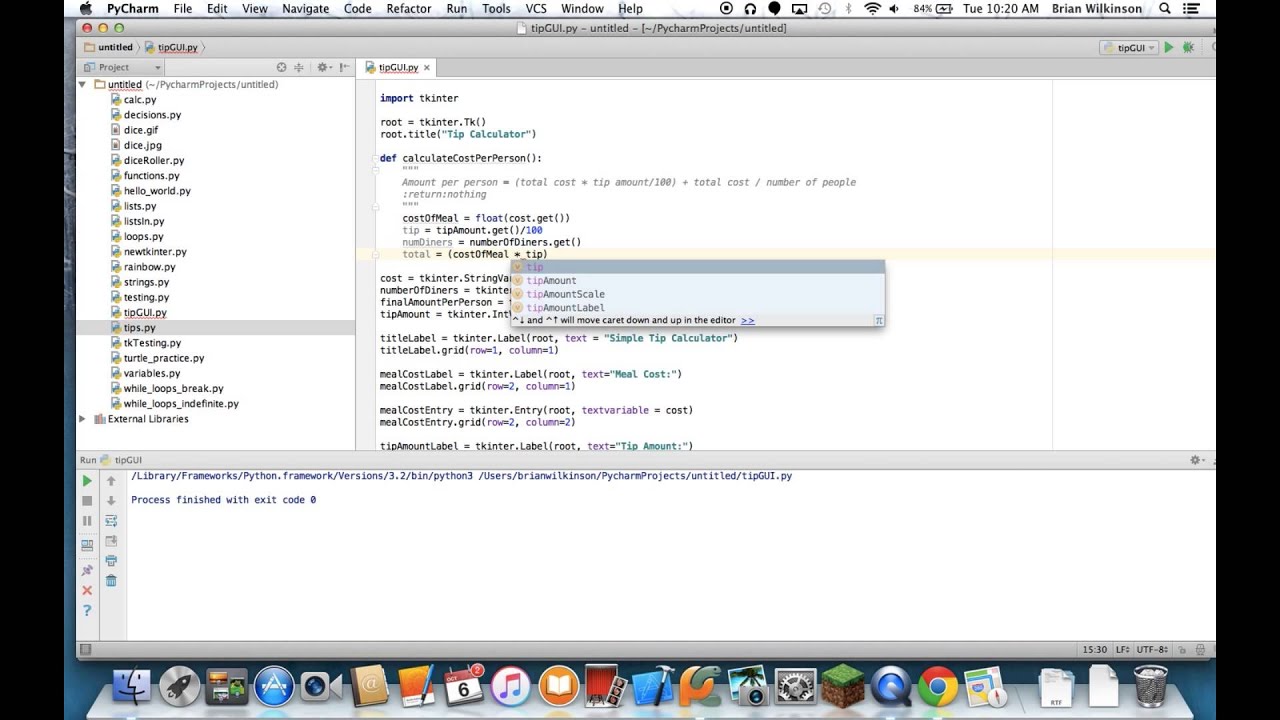Viewport: 1280px width, 720px height.
Task: Debug tipGUI with the green bug icon
Action: coord(1188,47)
